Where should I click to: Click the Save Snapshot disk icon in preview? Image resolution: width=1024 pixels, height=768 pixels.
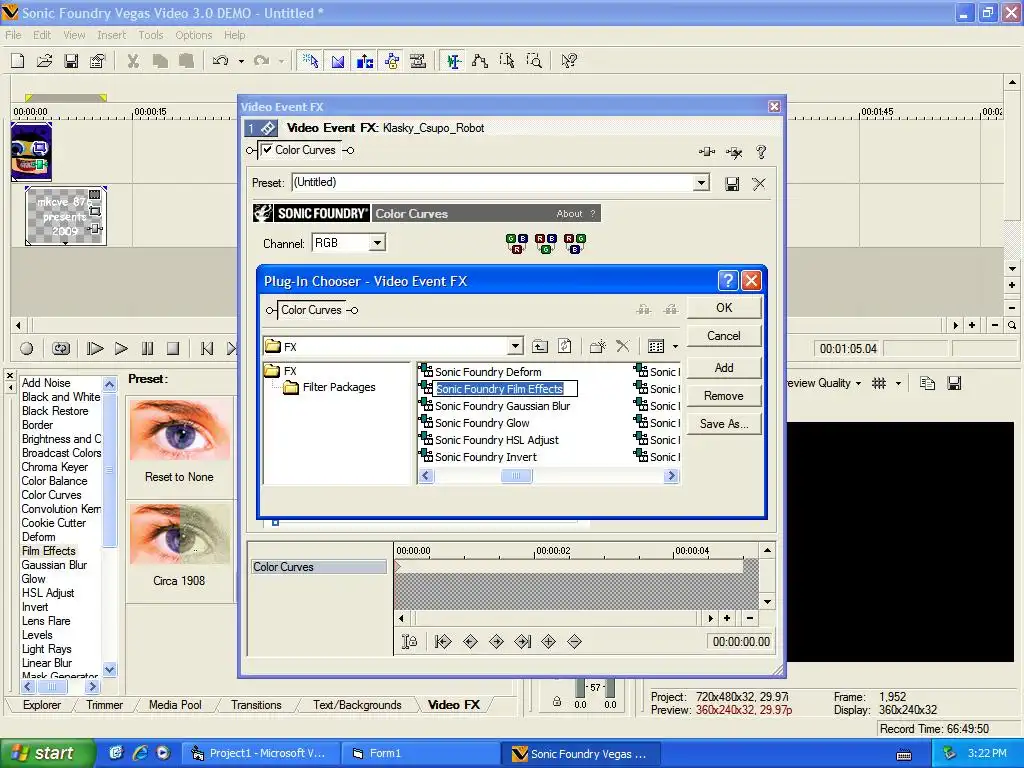[954, 383]
